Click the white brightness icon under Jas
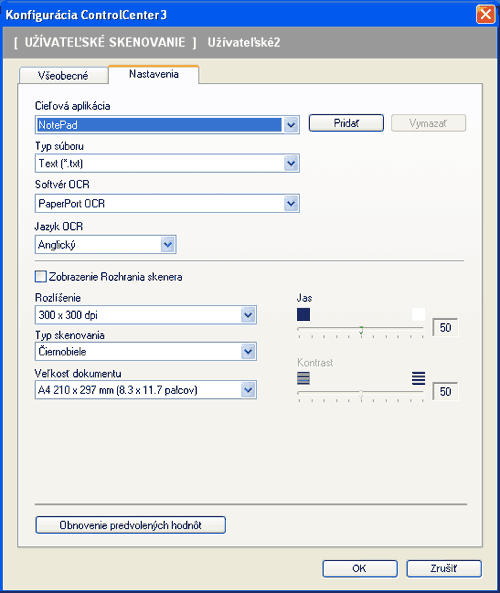 pos(418,314)
